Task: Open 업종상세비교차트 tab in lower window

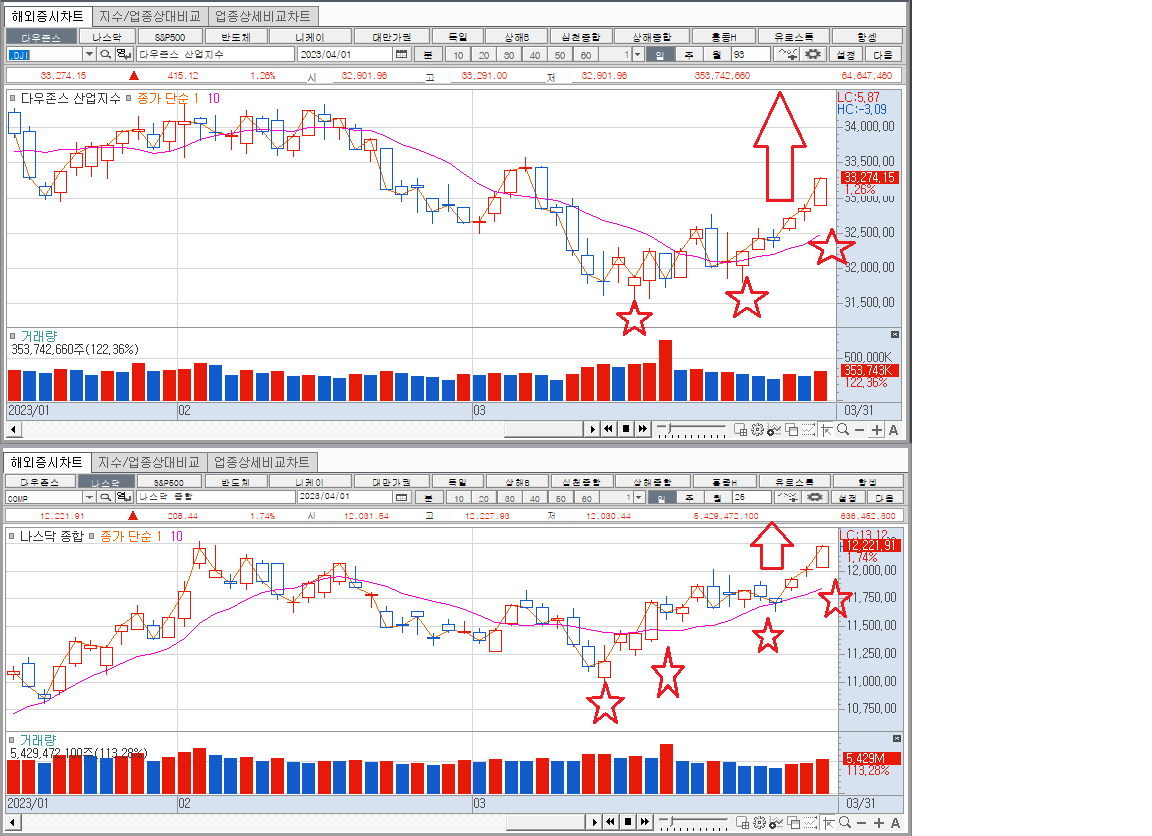Action: [262, 462]
